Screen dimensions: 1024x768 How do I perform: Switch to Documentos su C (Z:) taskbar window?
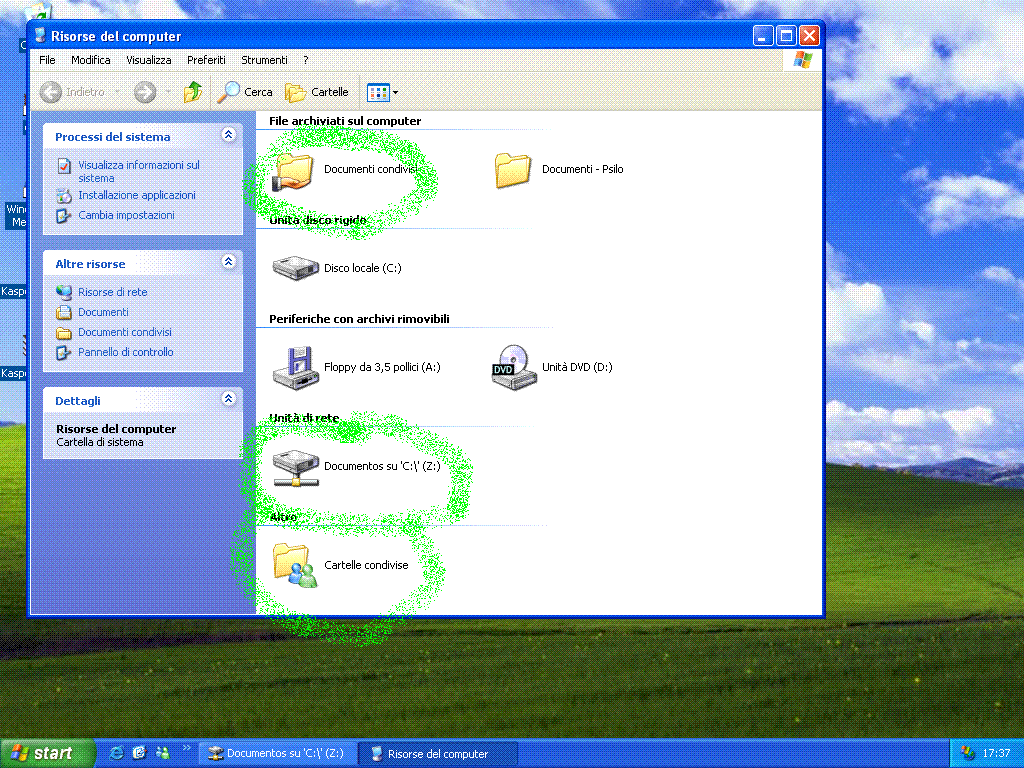[276, 753]
